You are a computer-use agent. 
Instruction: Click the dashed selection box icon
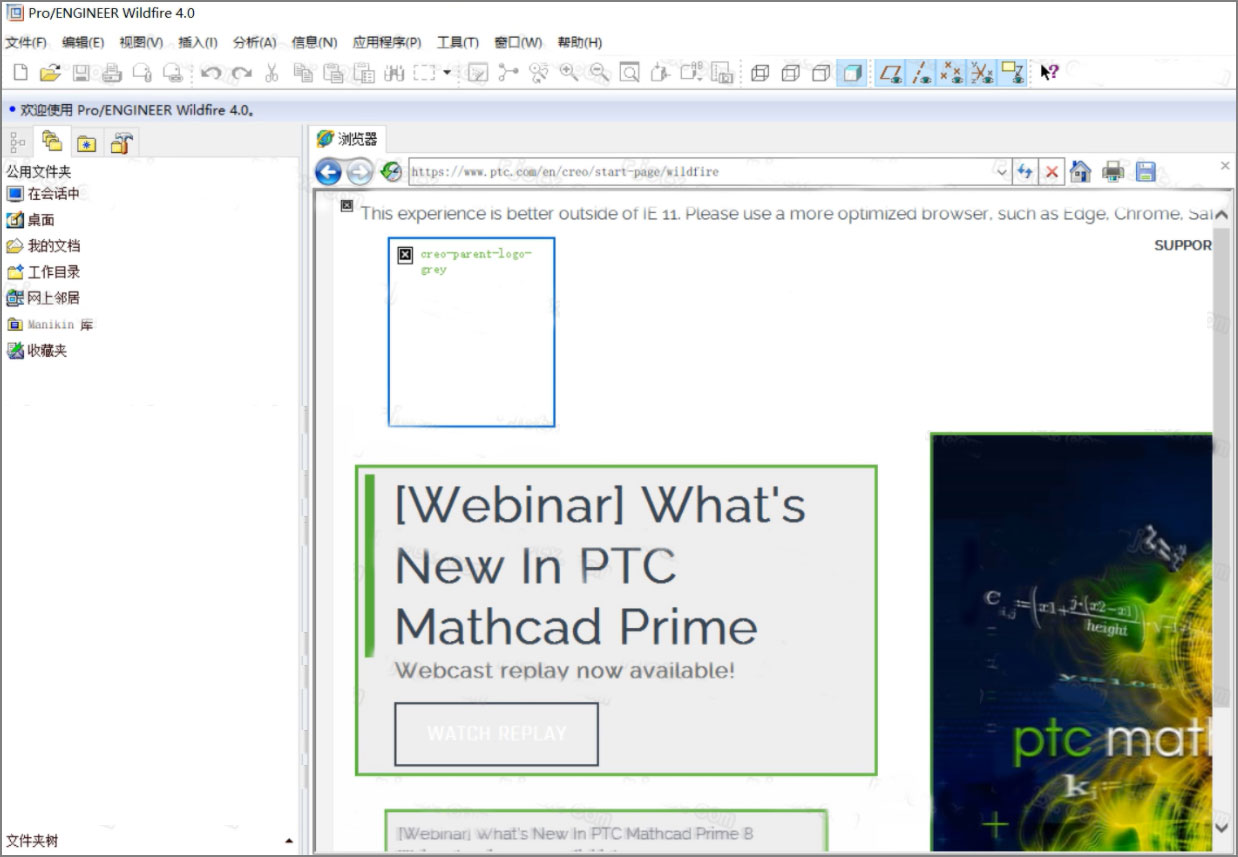(x=424, y=72)
